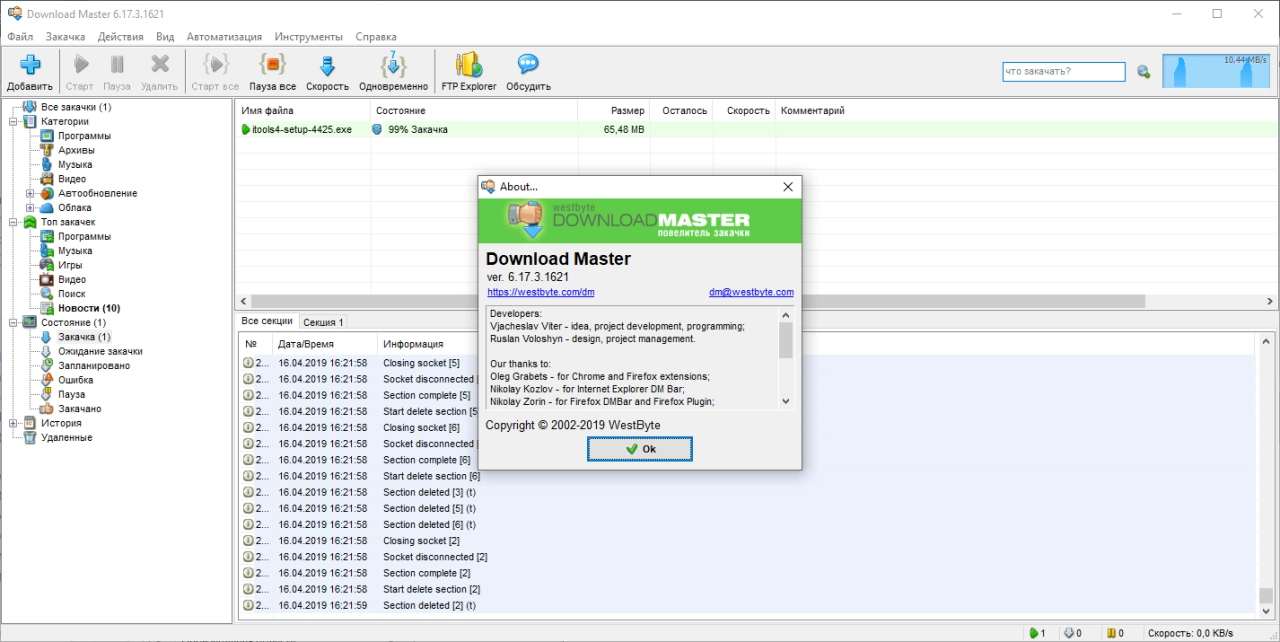Click the Удалить toolbar icon
The image size is (1280, 642).
click(160, 65)
